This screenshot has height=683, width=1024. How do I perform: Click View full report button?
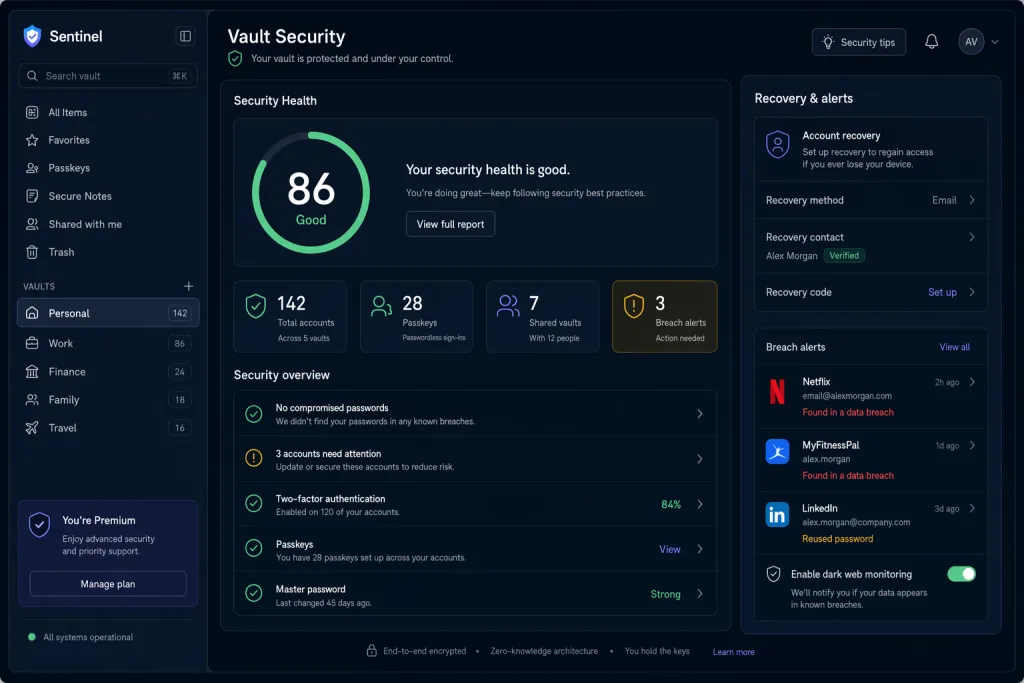[451, 224]
